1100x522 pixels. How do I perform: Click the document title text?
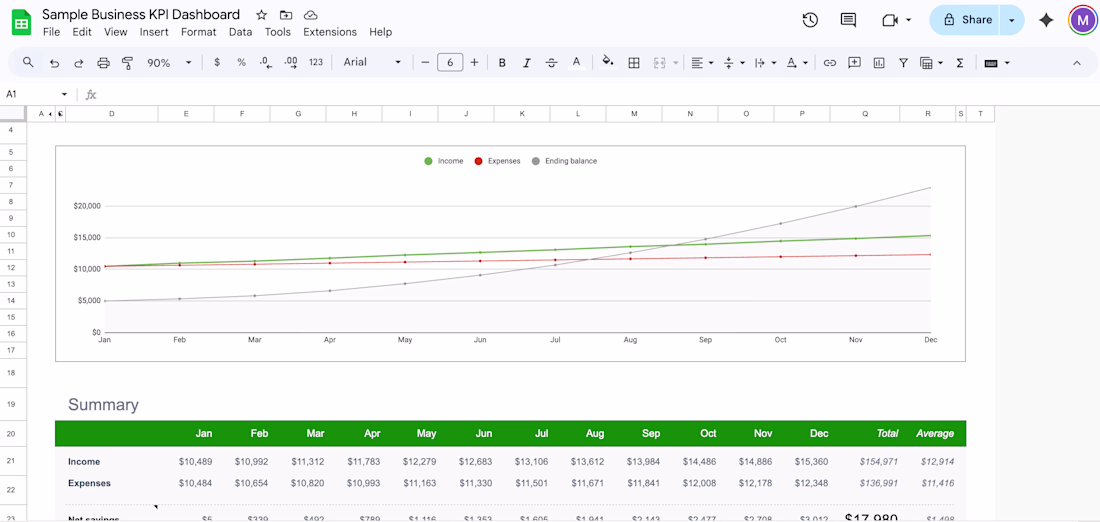point(141,15)
